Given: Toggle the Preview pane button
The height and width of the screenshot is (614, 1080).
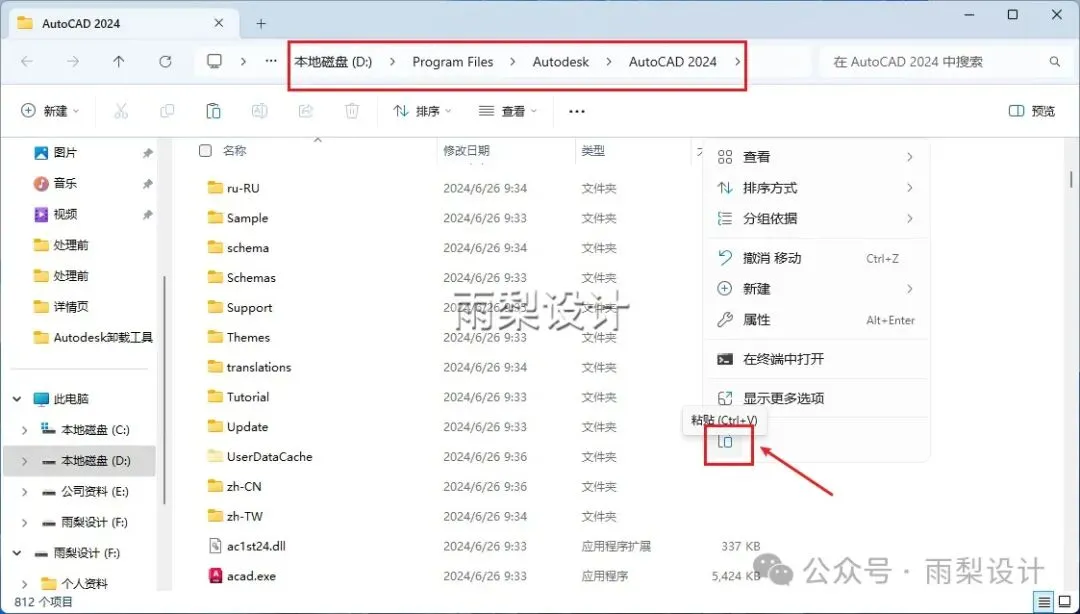Looking at the screenshot, I should pos(1031,111).
